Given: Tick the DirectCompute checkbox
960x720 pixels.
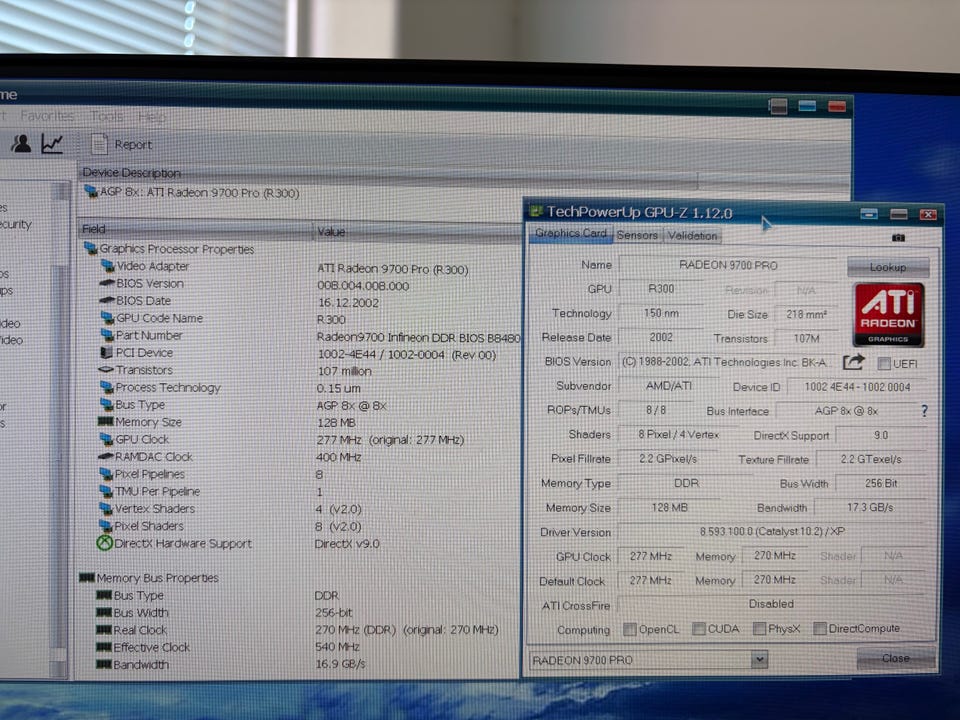Looking at the screenshot, I should 820,628.
